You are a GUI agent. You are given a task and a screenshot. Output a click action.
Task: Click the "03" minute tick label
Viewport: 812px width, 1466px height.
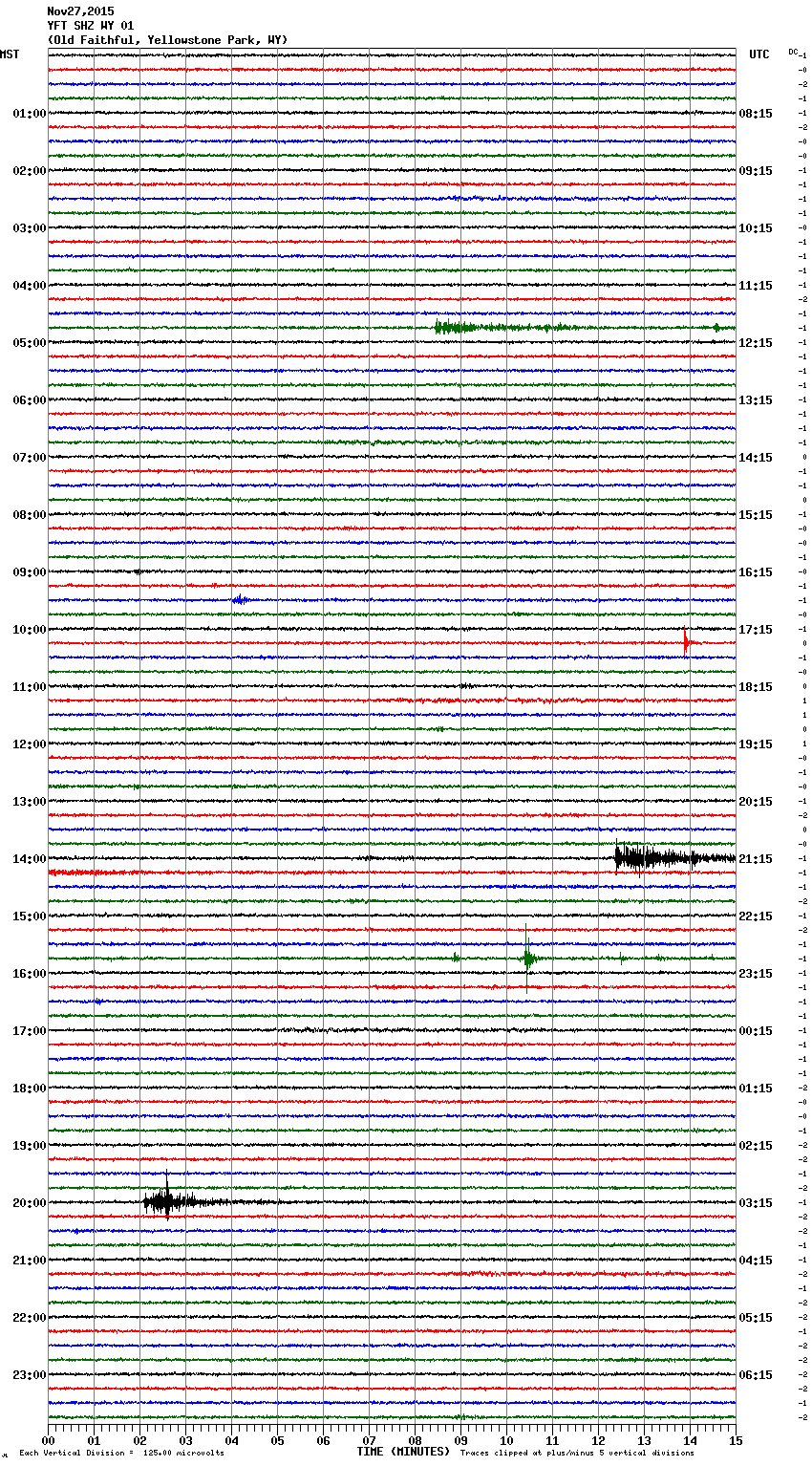(185, 1439)
